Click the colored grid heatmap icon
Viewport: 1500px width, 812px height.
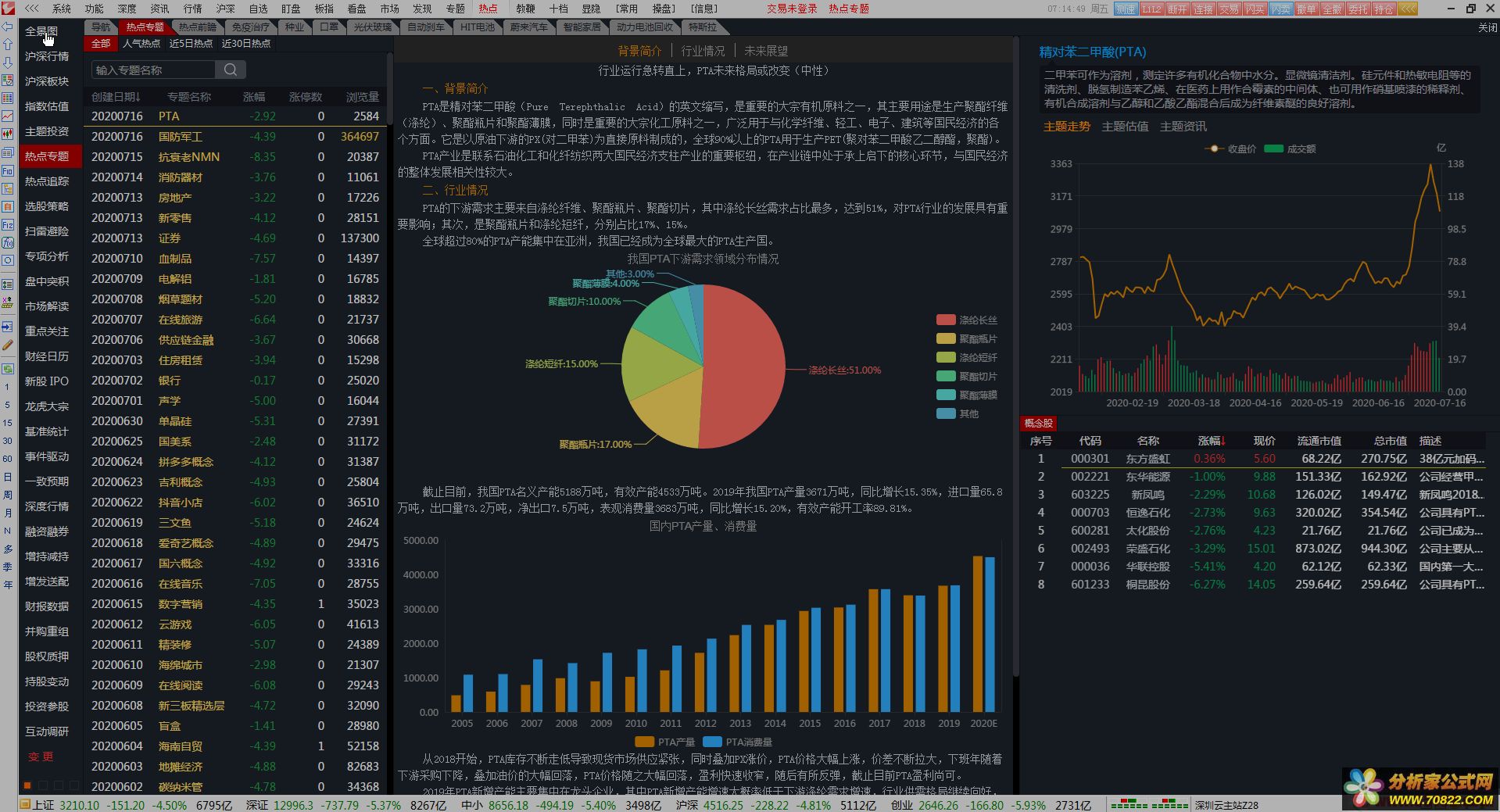[8, 98]
